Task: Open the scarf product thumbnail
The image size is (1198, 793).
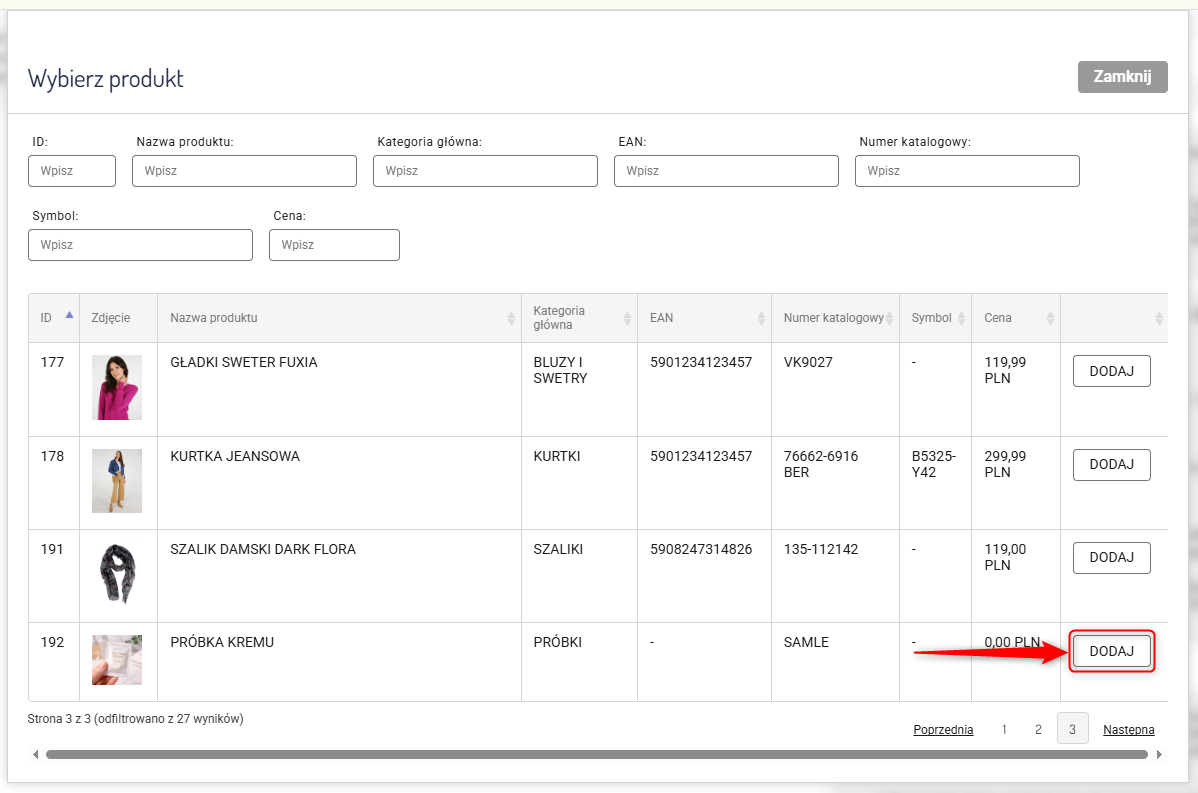Action: [117, 574]
